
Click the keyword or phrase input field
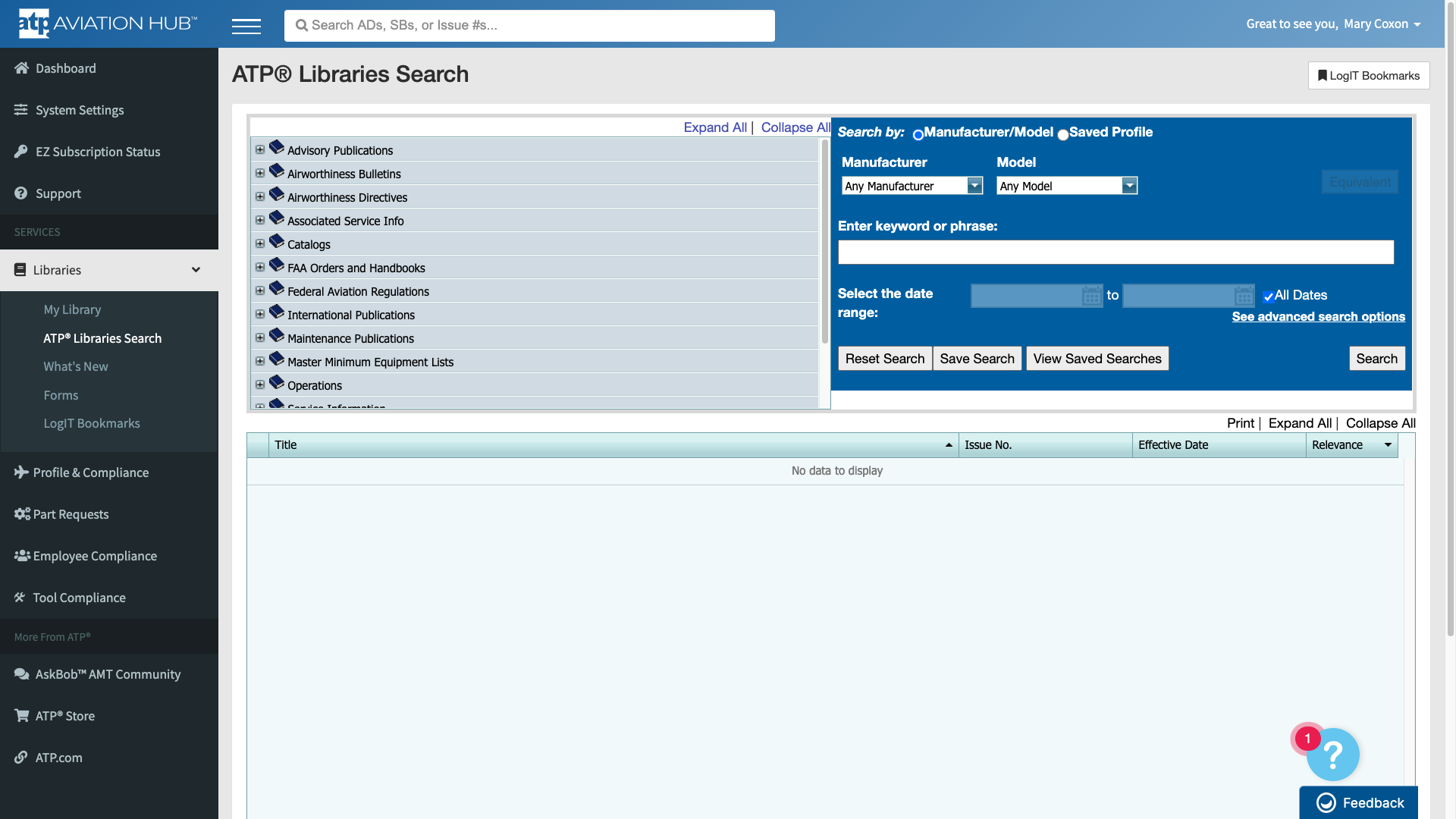pos(1116,252)
